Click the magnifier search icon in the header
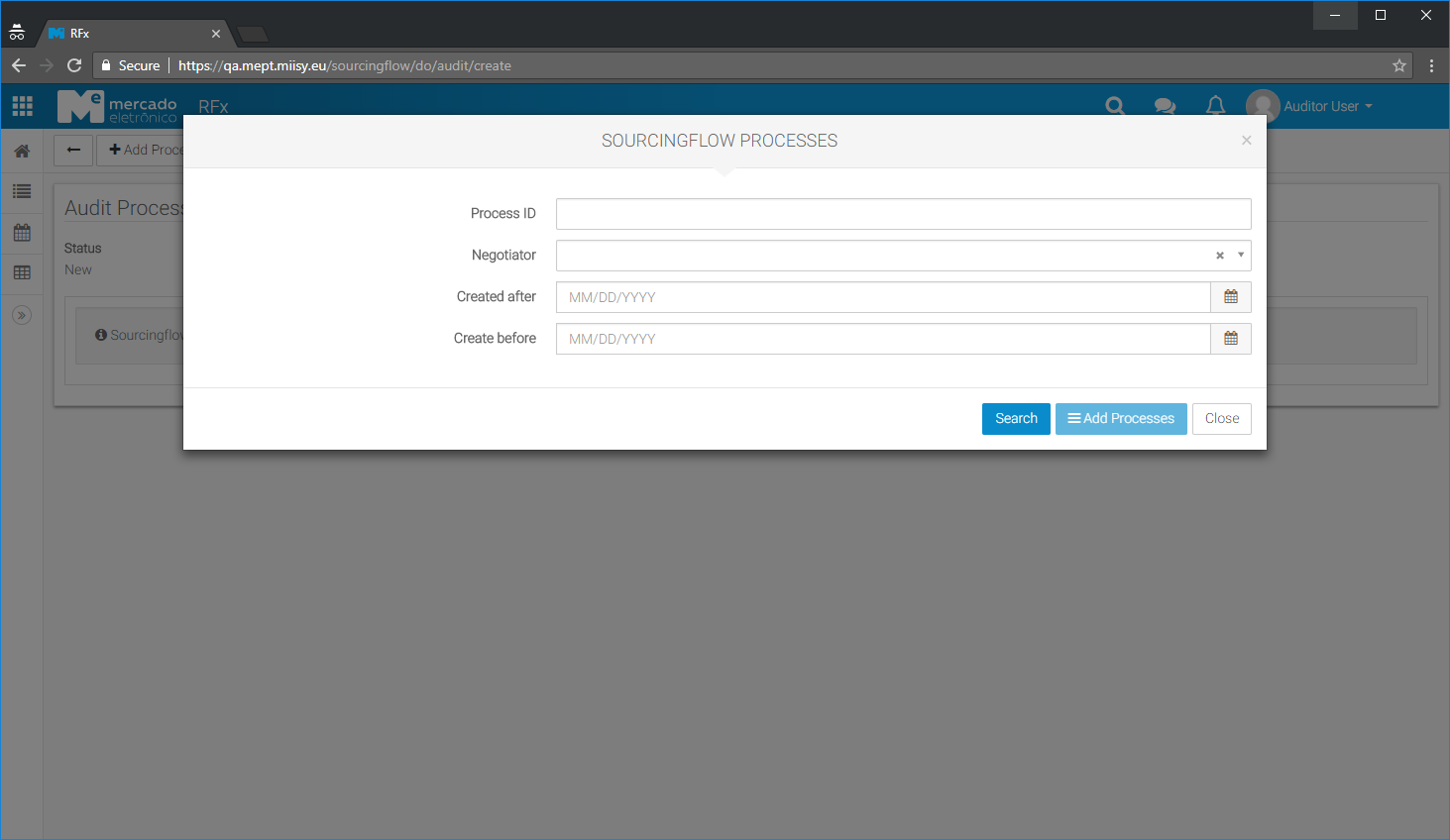1450x840 pixels. [1115, 106]
